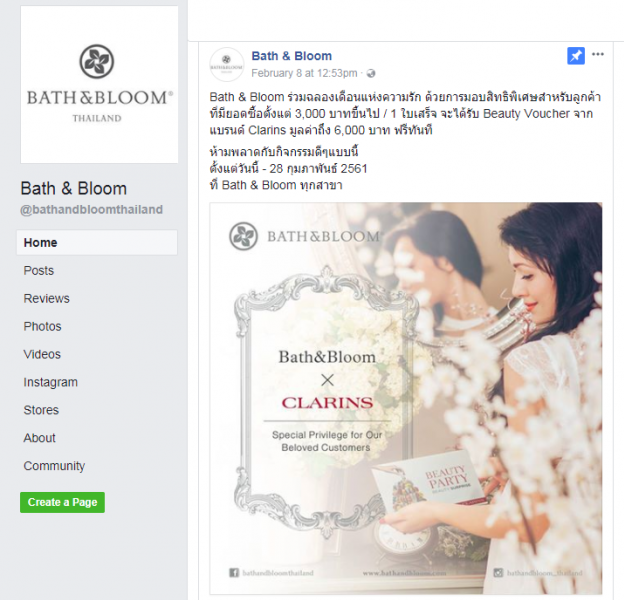Go to the Reviews section
The height and width of the screenshot is (600, 624).
click(x=47, y=298)
